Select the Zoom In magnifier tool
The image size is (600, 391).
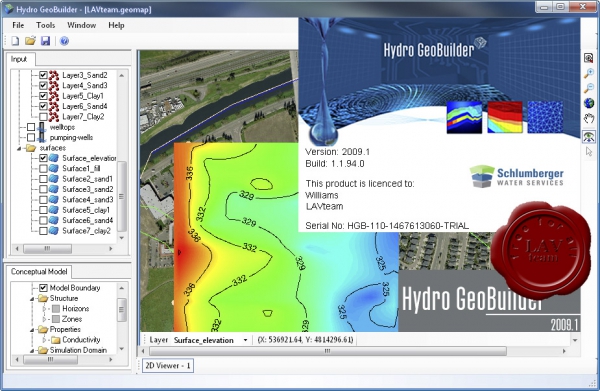pyautogui.click(x=589, y=73)
